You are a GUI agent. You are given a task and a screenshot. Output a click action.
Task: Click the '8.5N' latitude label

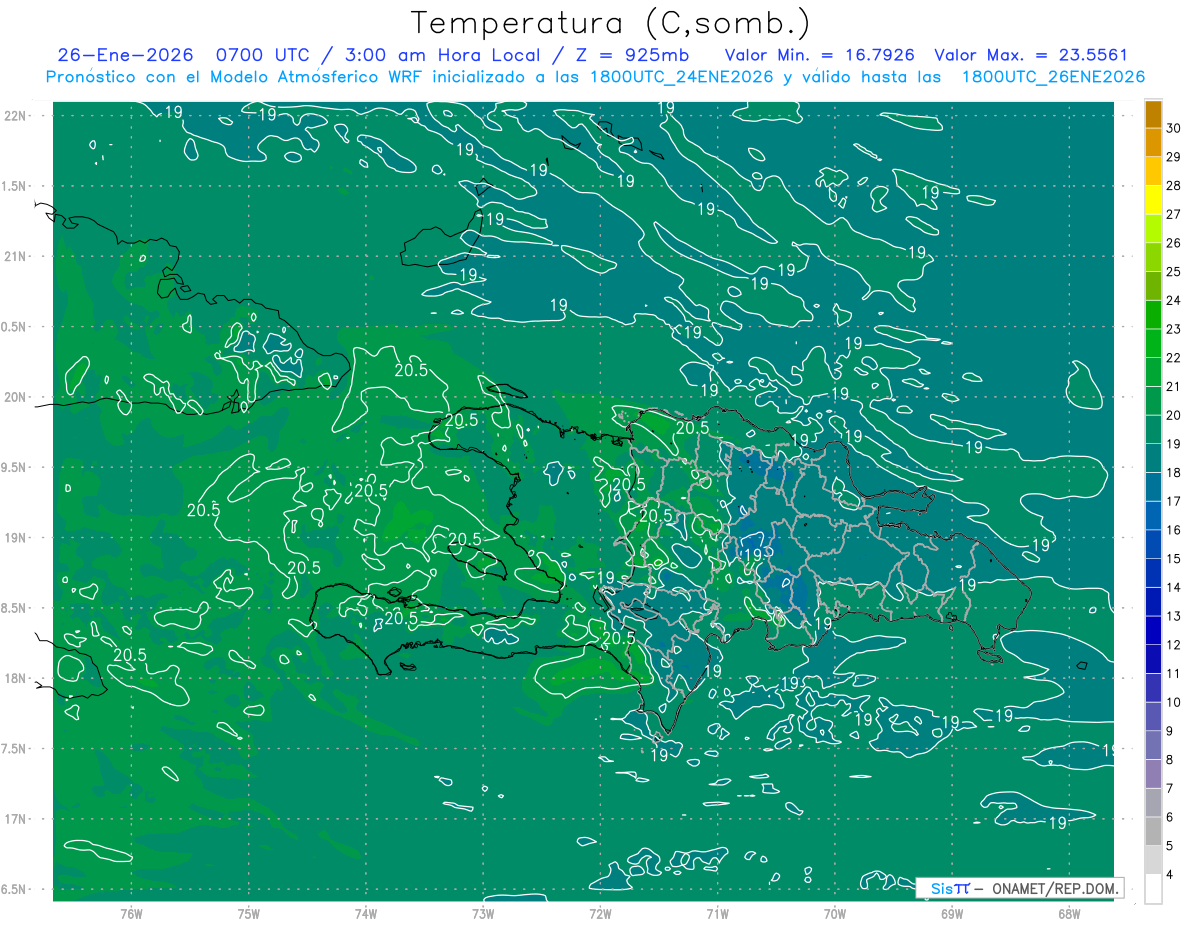(x=14, y=608)
